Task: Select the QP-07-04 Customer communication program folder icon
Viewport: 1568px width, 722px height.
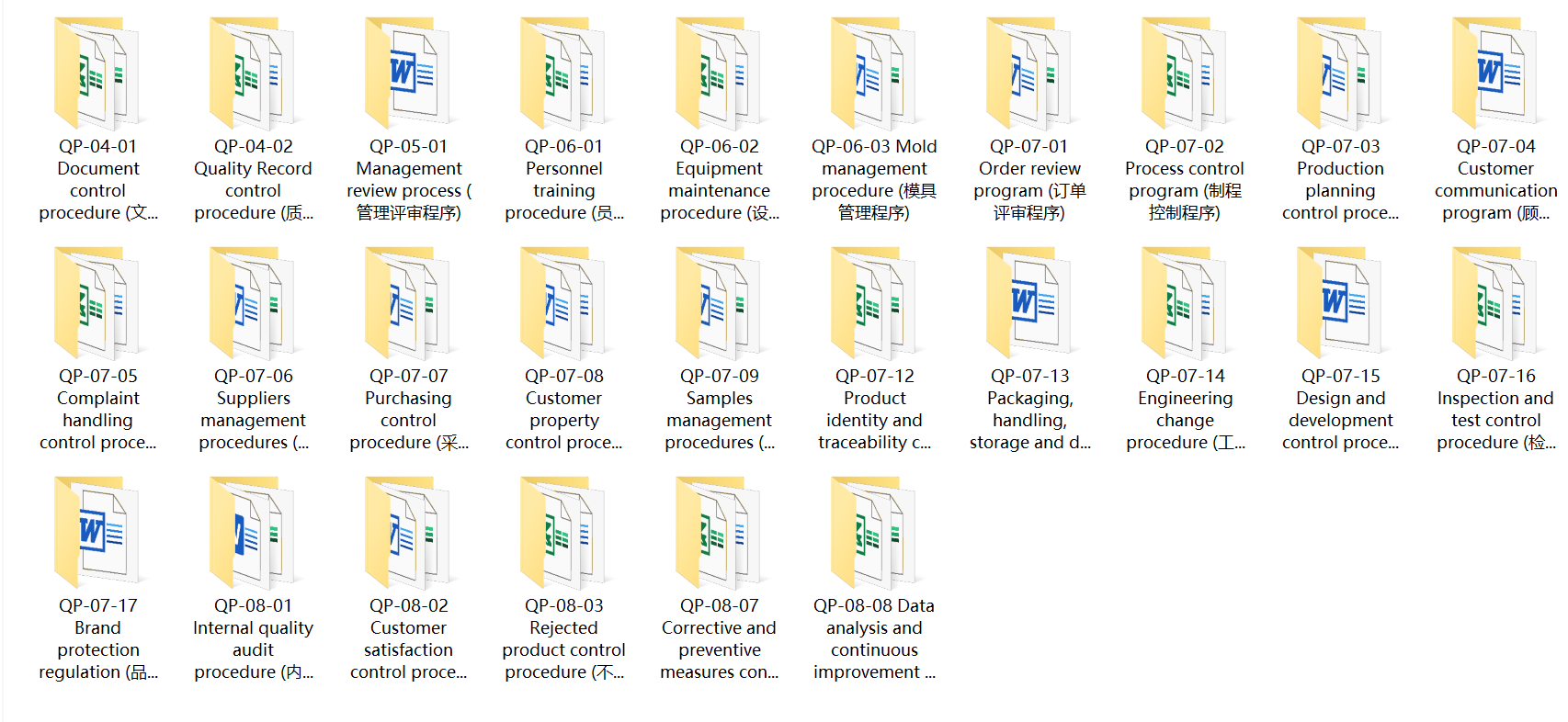Action: [1495, 73]
